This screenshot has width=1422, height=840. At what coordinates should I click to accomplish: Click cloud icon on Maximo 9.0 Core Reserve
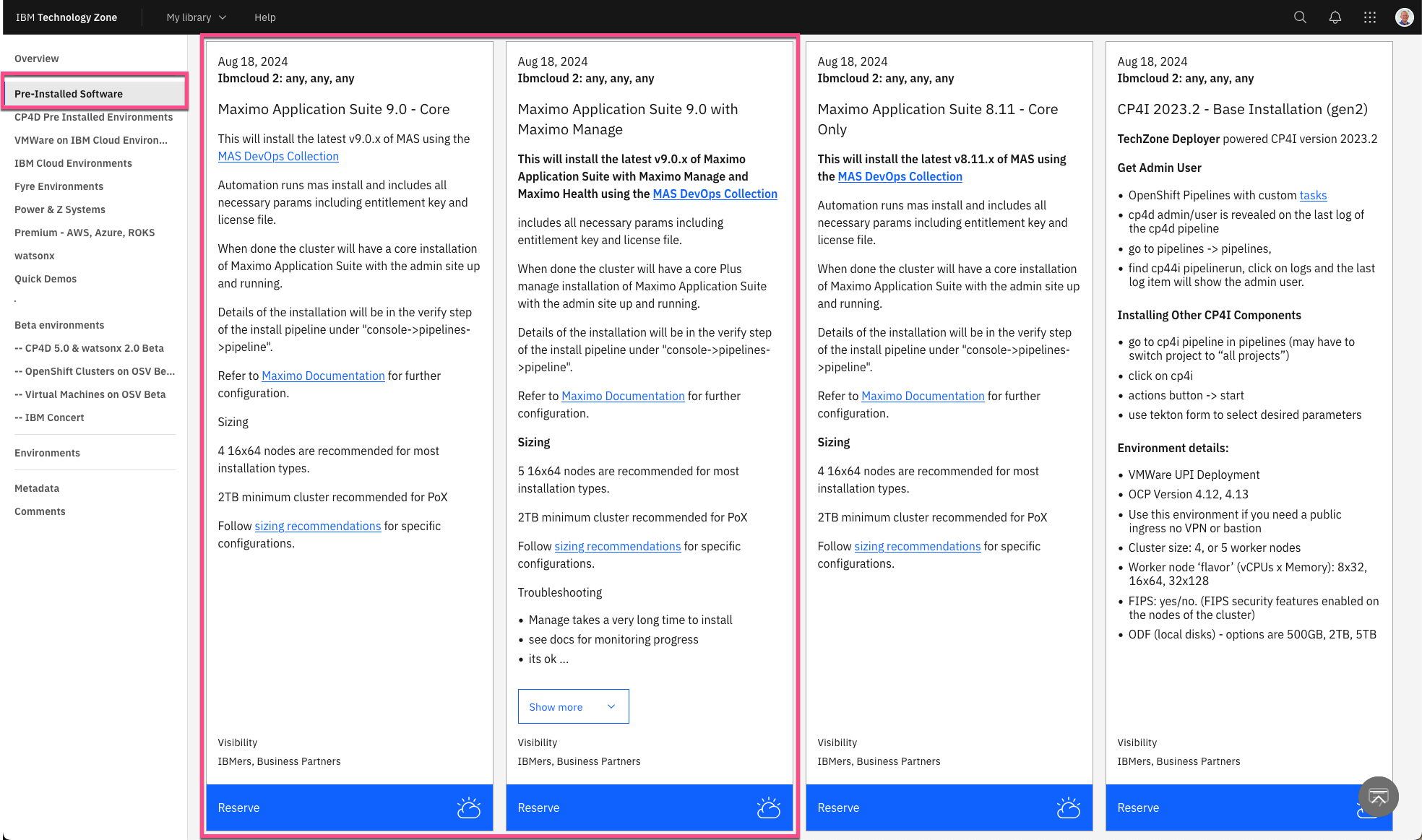point(469,807)
